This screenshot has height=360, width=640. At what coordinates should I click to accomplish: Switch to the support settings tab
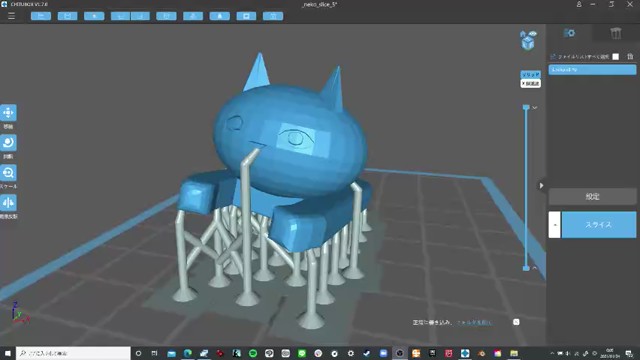616,33
